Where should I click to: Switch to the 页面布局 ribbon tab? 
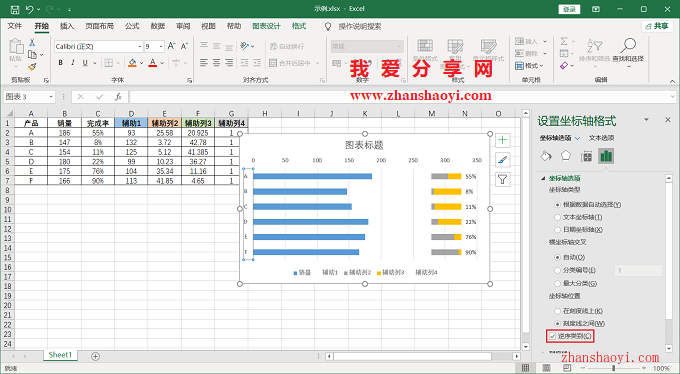coord(99,26)
